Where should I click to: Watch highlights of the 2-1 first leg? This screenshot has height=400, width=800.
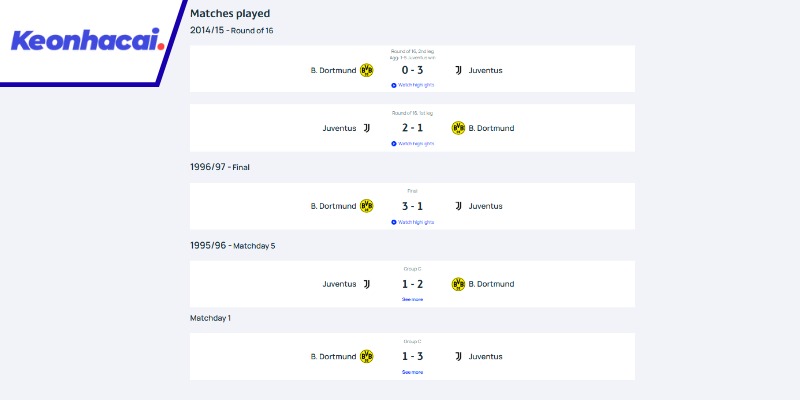coord(413,143)
